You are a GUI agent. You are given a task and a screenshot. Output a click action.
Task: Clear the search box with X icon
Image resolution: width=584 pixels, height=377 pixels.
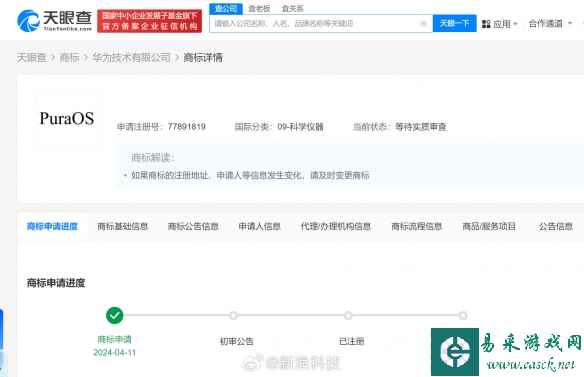(x=423, y=23)
